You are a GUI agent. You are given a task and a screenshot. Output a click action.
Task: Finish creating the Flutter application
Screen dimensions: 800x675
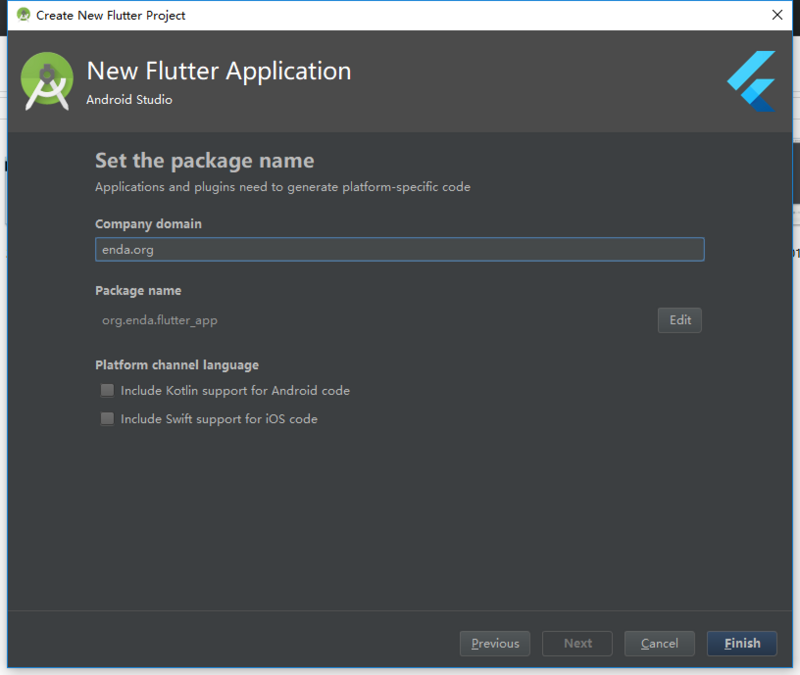(742, 643)
